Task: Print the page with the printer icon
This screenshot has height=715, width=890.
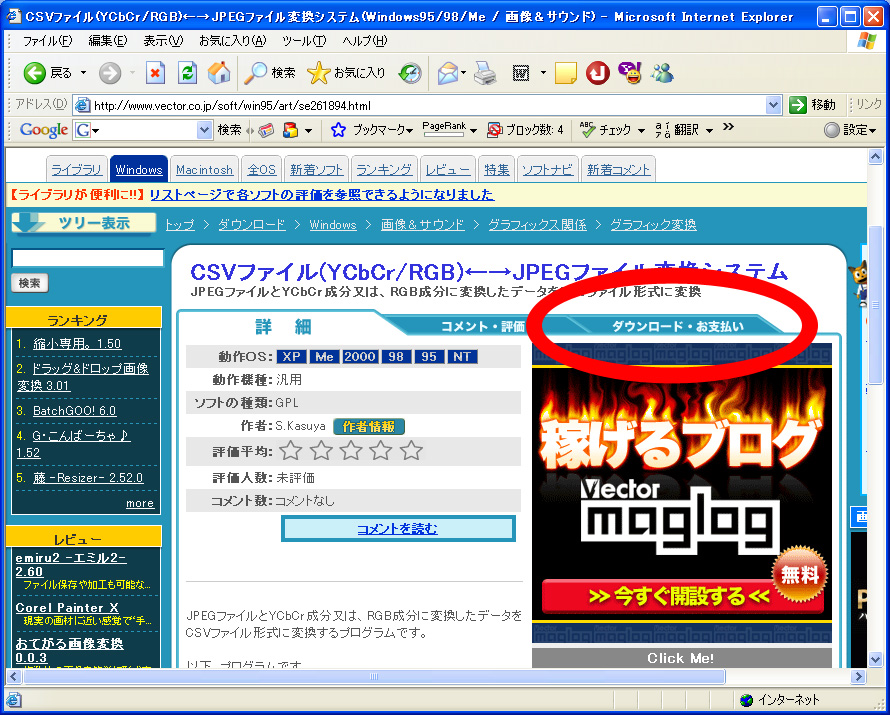Action: click(x=485, y=73)
